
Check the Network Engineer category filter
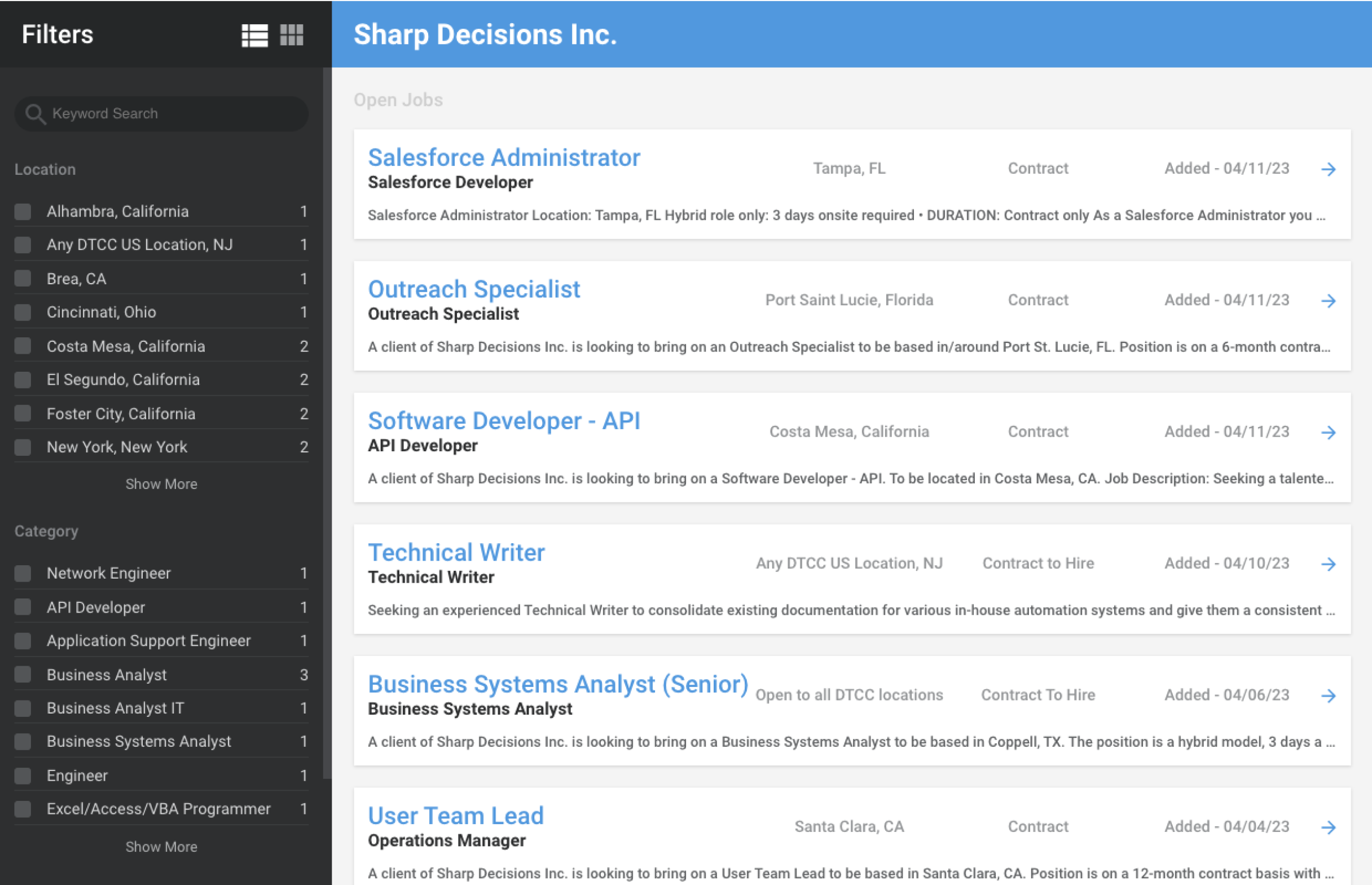pos(23,573)
